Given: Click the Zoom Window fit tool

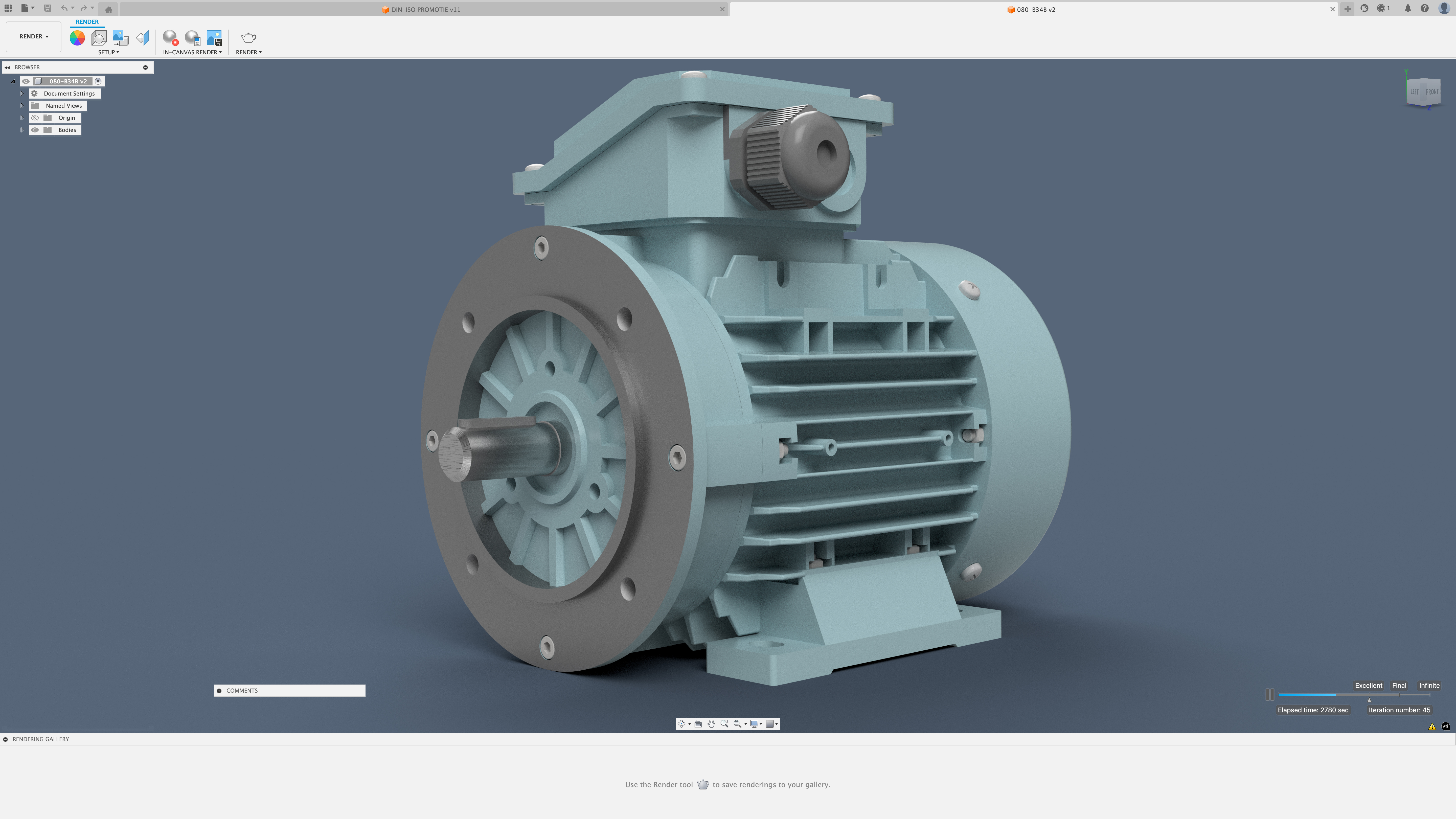Looking at the screenshot, I should coord(738,723).
